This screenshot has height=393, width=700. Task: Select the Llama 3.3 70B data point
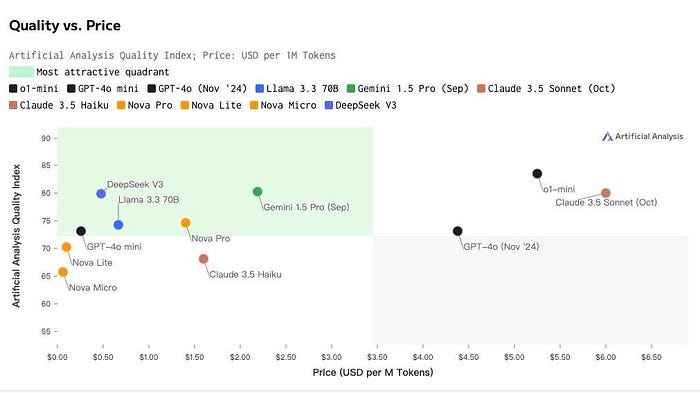(118, 225)
